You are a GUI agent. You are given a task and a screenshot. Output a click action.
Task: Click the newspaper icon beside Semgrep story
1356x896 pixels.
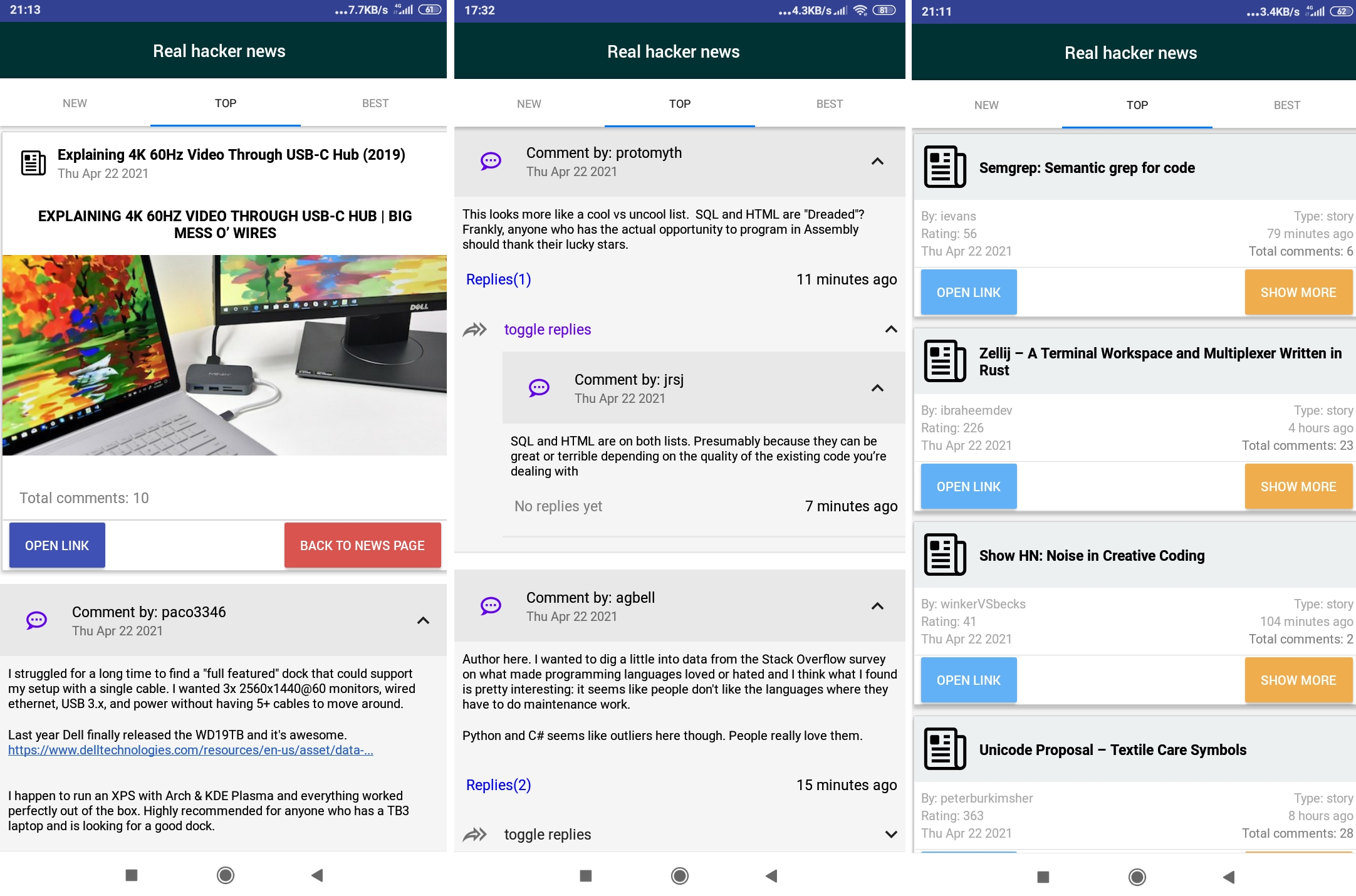pyautogui.click(x=945, y=167)
